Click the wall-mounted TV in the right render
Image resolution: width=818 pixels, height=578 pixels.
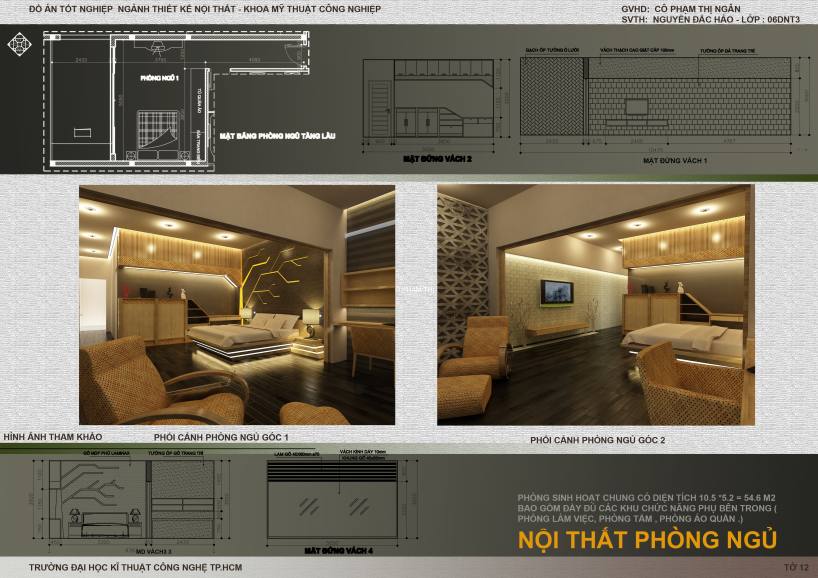555,291
